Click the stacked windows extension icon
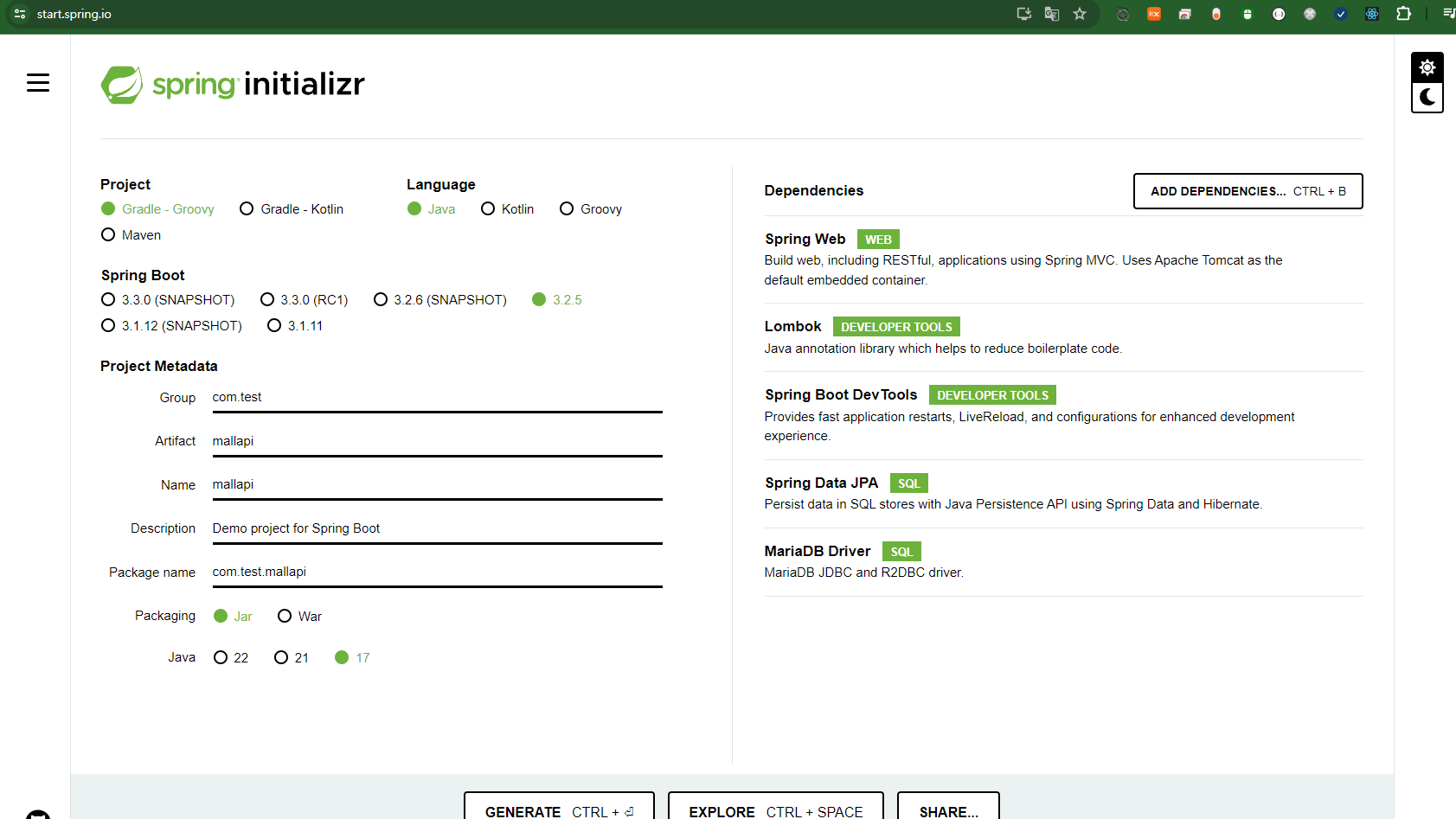This screenshot has height=819, width=1456. point(1185,14)
